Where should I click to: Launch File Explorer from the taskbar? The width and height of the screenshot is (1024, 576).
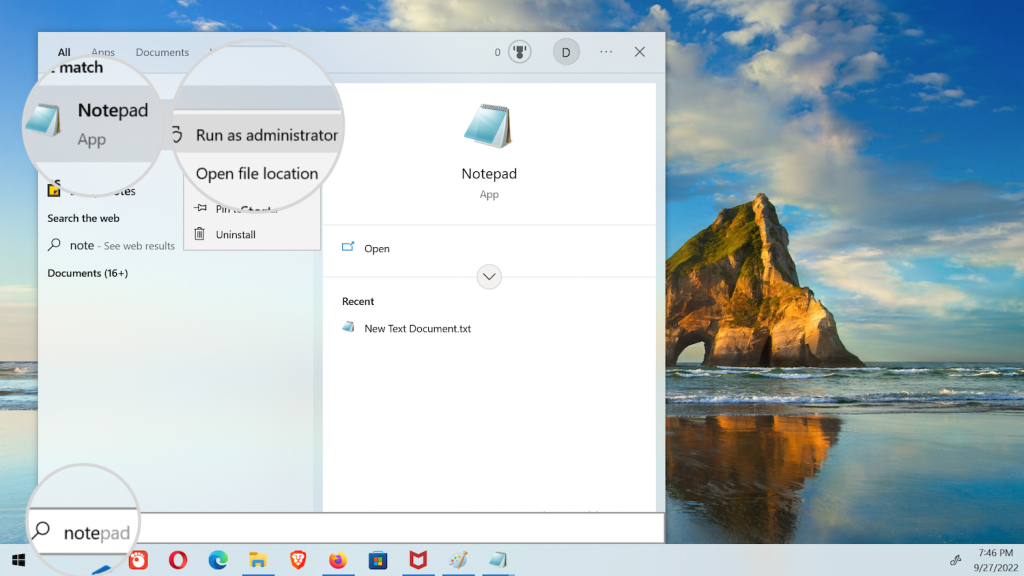[x=258, y=560]
